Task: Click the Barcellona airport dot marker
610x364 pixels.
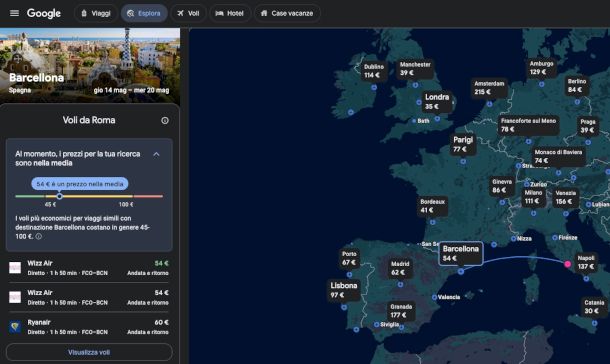Action: (x=461, y=271)
